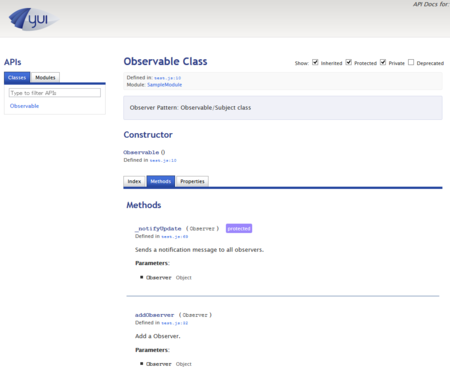Switch to the Classes tab
450x368 pixels.
point(17,77)
